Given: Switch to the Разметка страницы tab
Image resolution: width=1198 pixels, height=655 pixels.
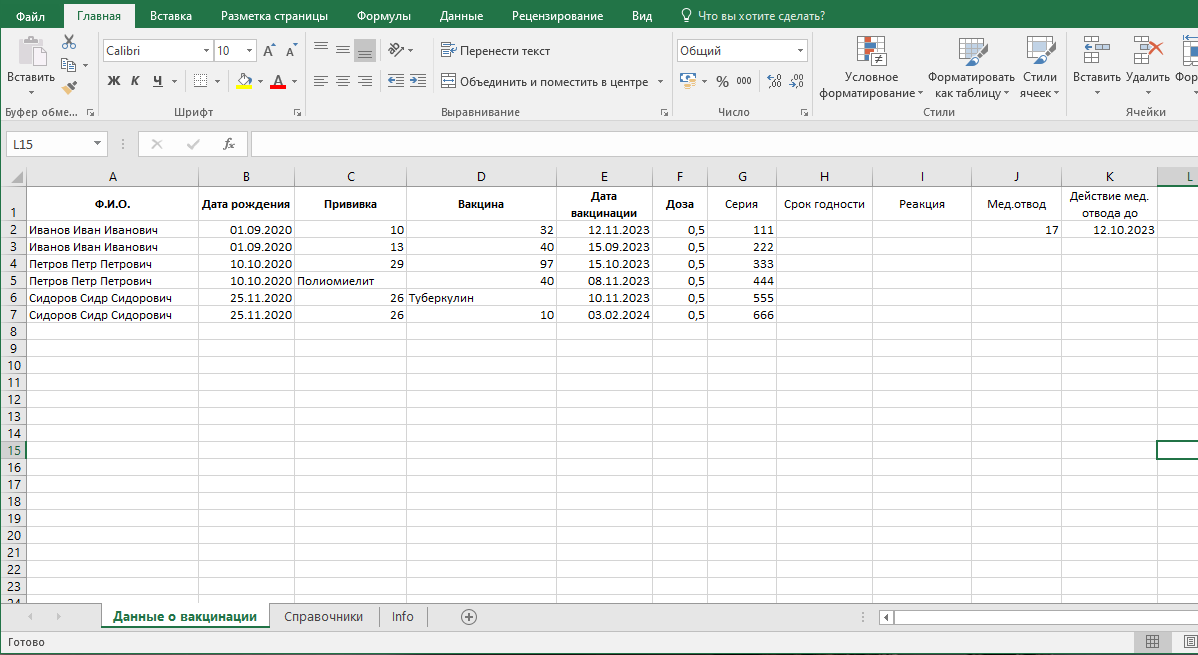Looking at the screenshot, I should pyautogui.click(x=274, y=16).
